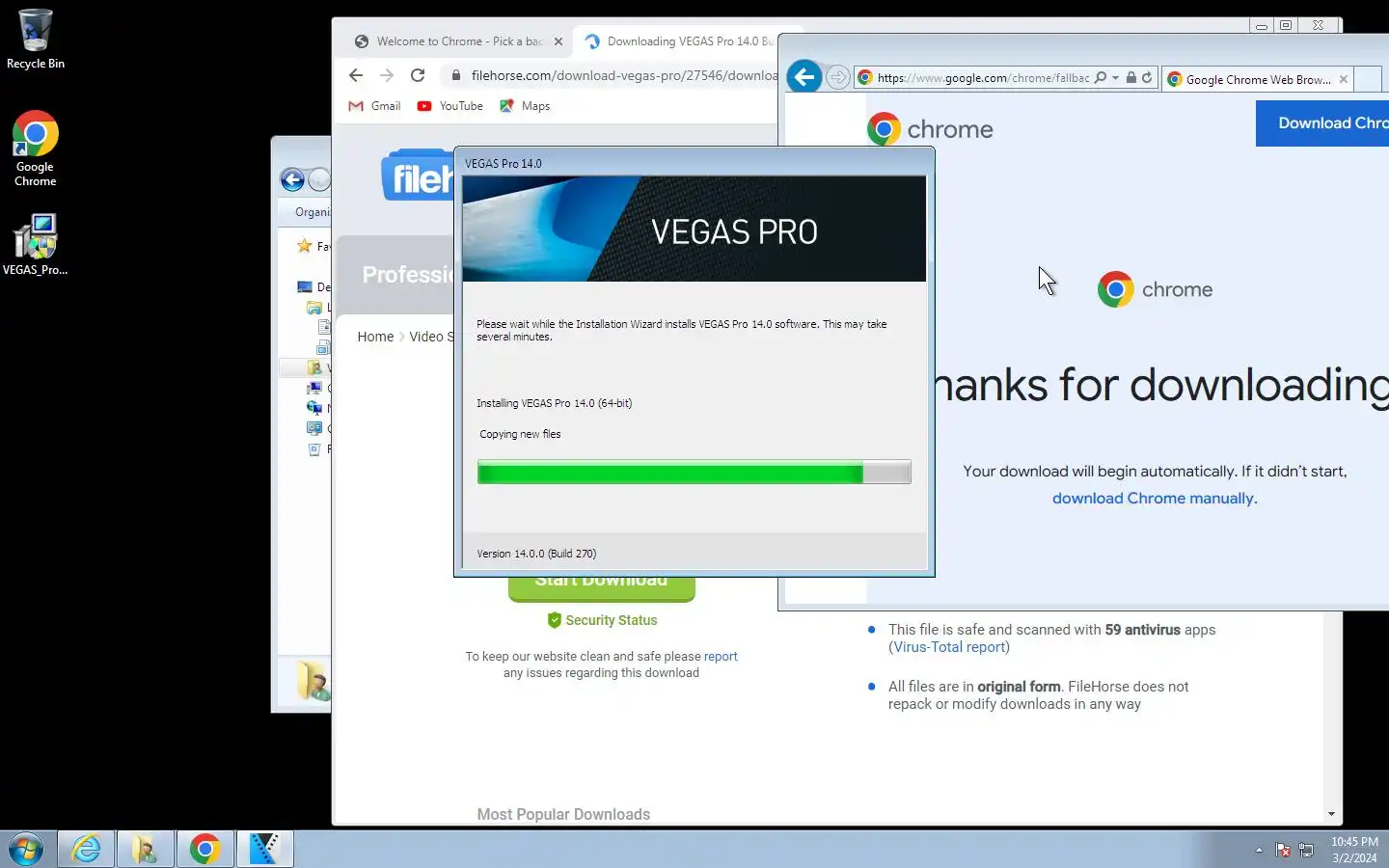Select the Desktop node in the Explorer tree
Image resolution: width=1389 pixels, height=868 pixels.
[x=313, y=286]
